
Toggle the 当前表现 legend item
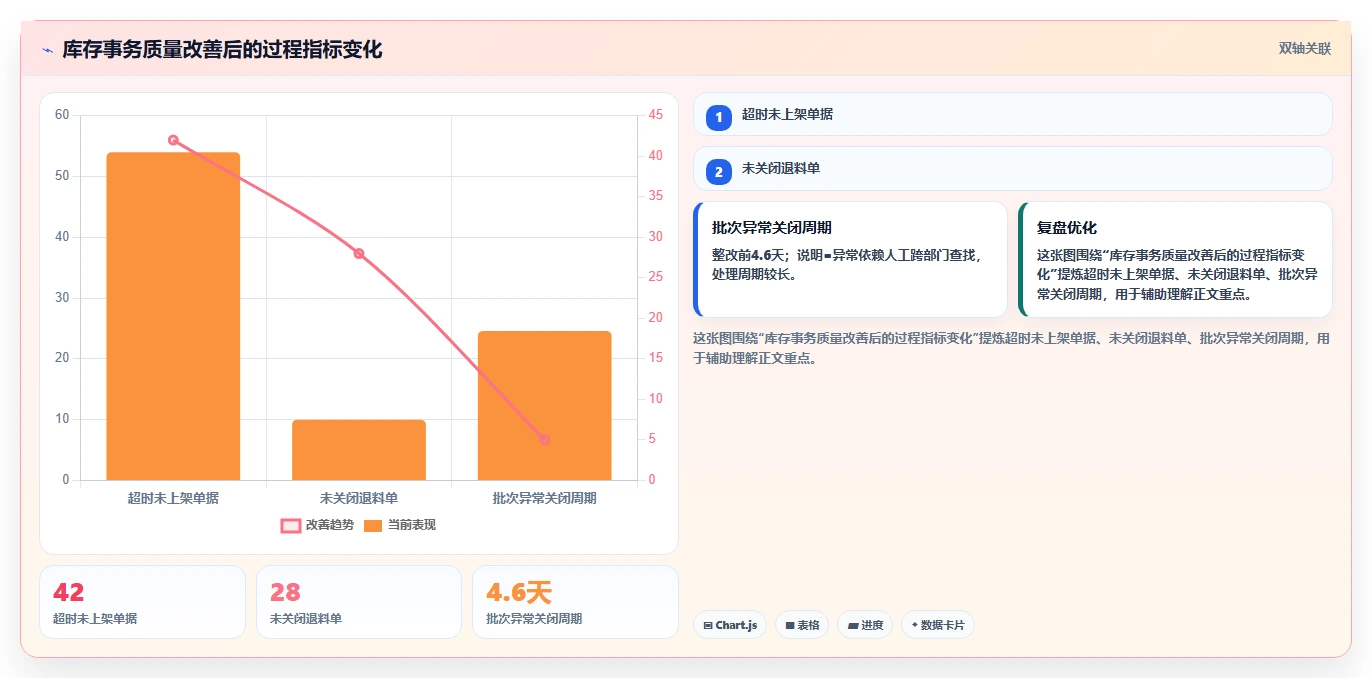(x=400, y=525)
